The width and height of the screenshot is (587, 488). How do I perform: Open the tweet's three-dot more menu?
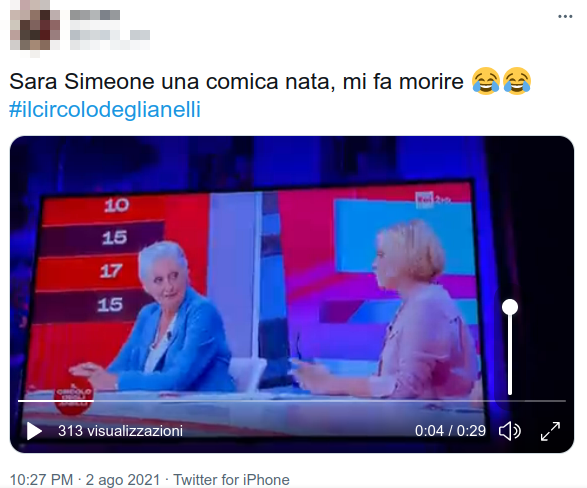click(x=565, y=16)
